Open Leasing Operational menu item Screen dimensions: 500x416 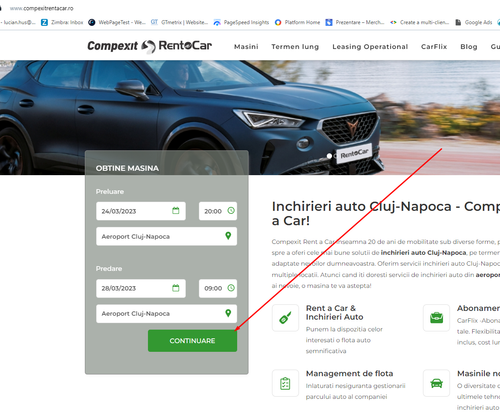click(370, 47)
